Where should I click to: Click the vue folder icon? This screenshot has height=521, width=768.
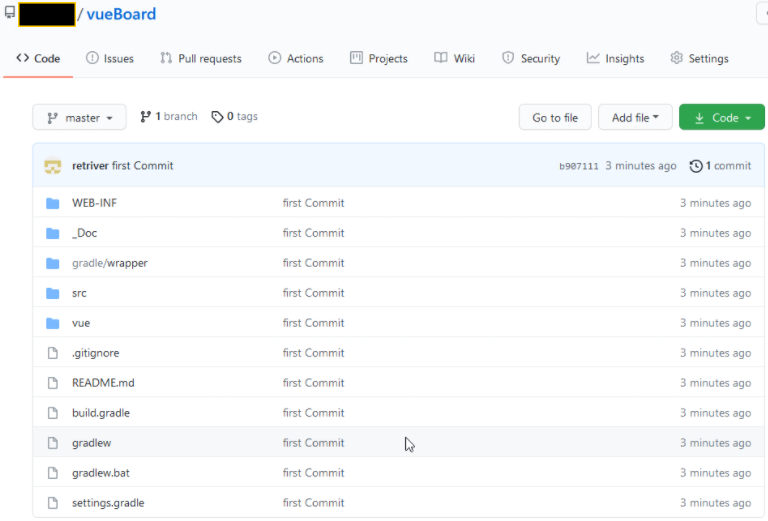(x=52, y=324)
